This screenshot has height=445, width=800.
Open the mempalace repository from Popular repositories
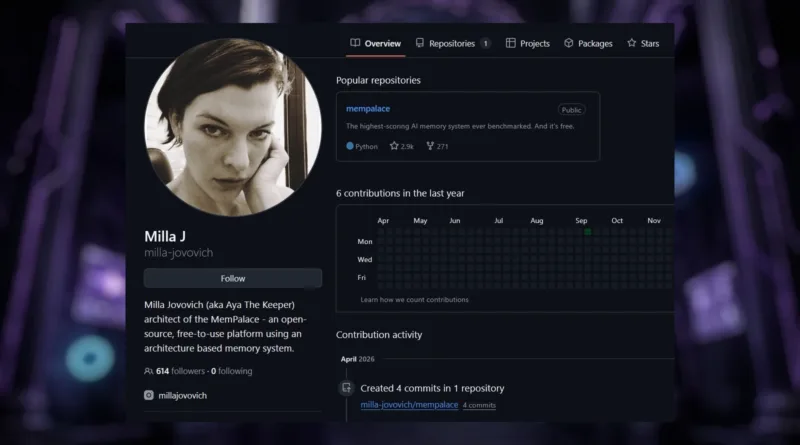point(367,108)
